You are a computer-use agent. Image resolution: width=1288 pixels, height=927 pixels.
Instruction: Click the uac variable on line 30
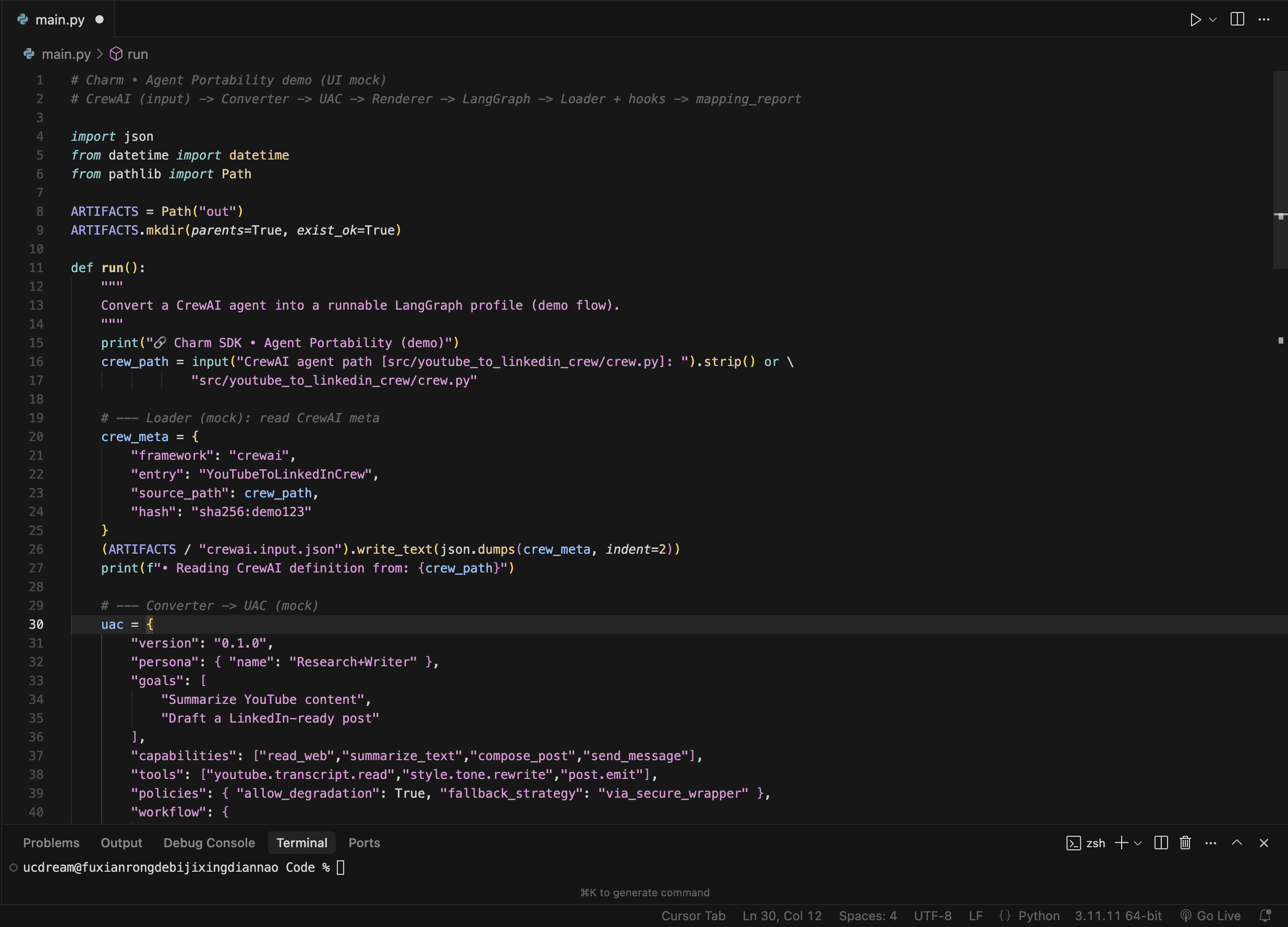112,624
